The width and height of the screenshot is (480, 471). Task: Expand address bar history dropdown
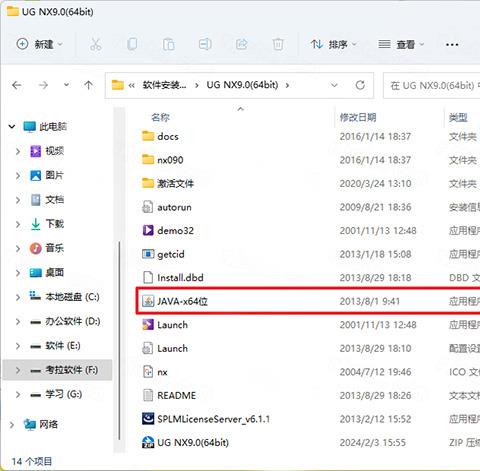334,86
